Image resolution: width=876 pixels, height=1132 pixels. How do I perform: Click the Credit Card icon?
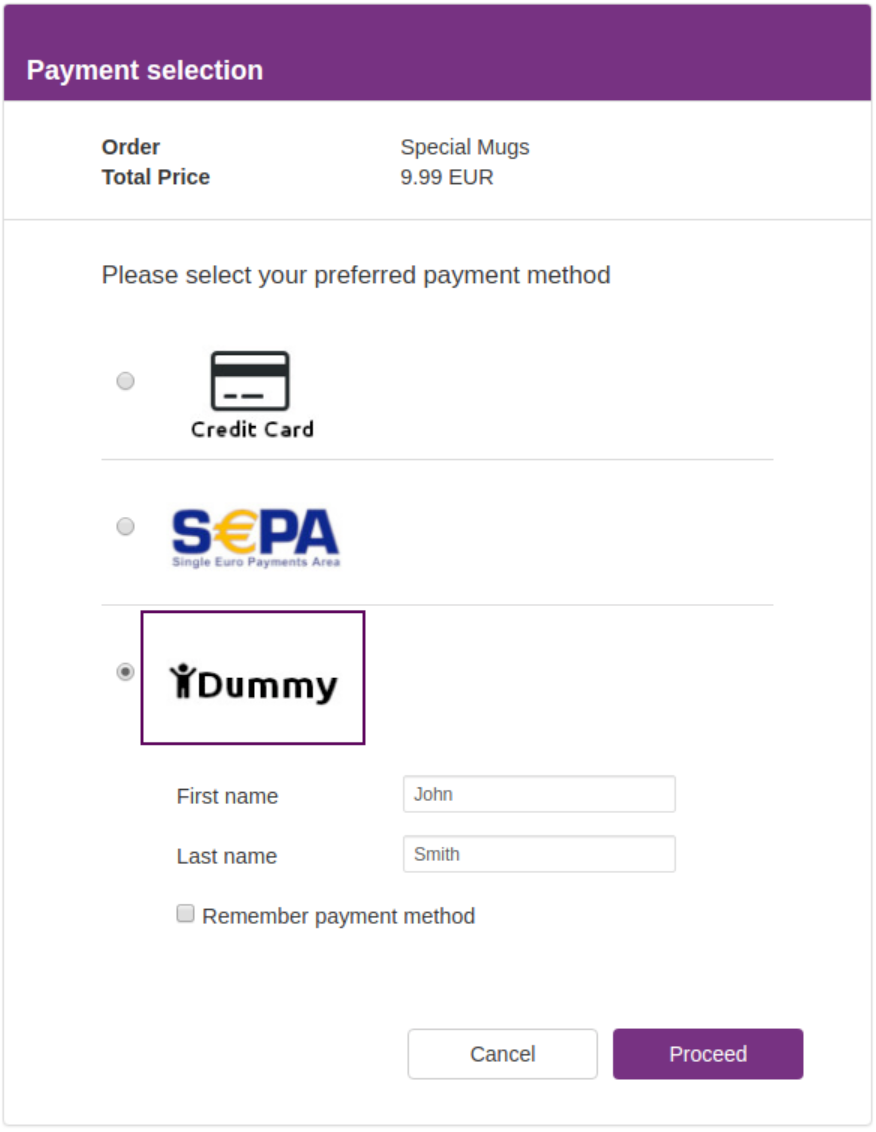point(250,380)
